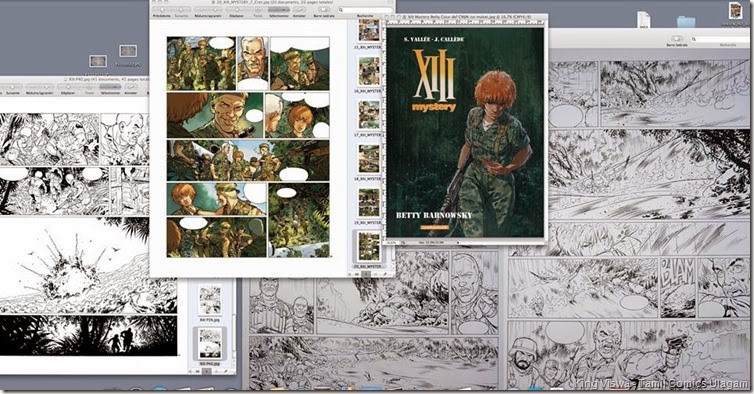Image resolution: width=754 pixels, height=394 pixels.
Task: Click Réduire/agrandir zoom control in colored comic window
Action: click(x=208, y=10)
